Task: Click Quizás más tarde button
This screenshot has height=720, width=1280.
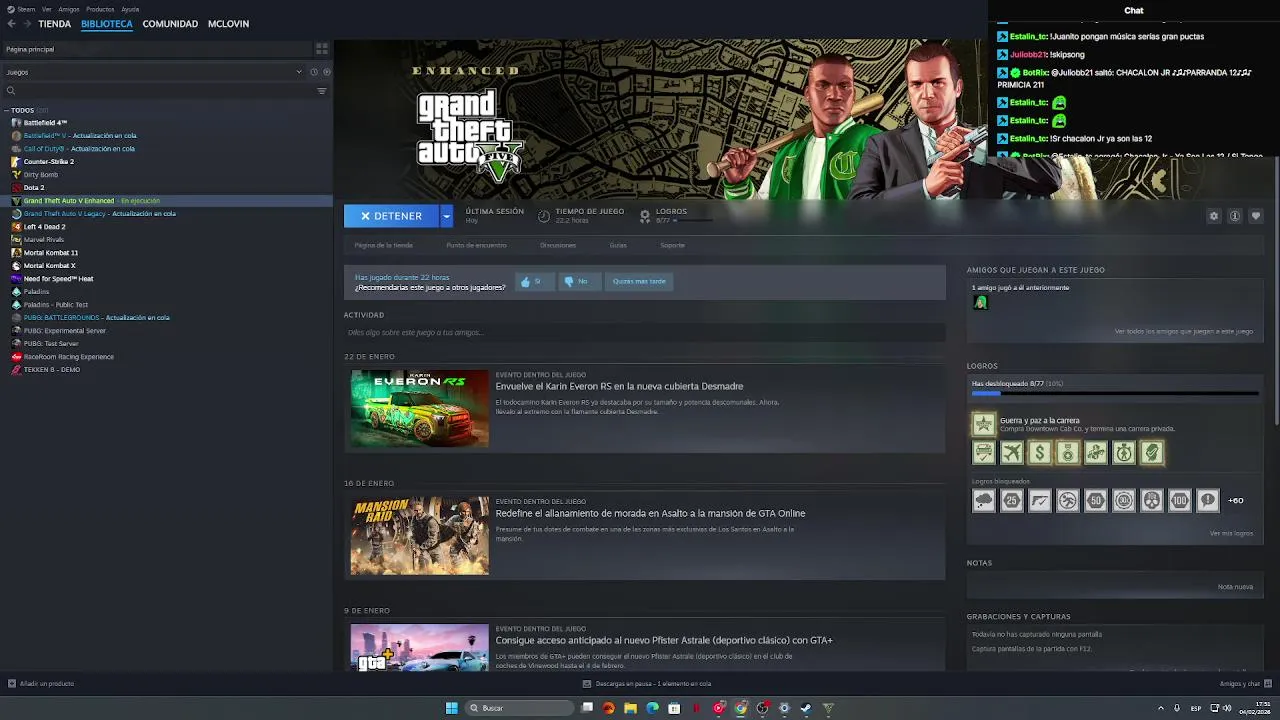Action: pos(639,282)
